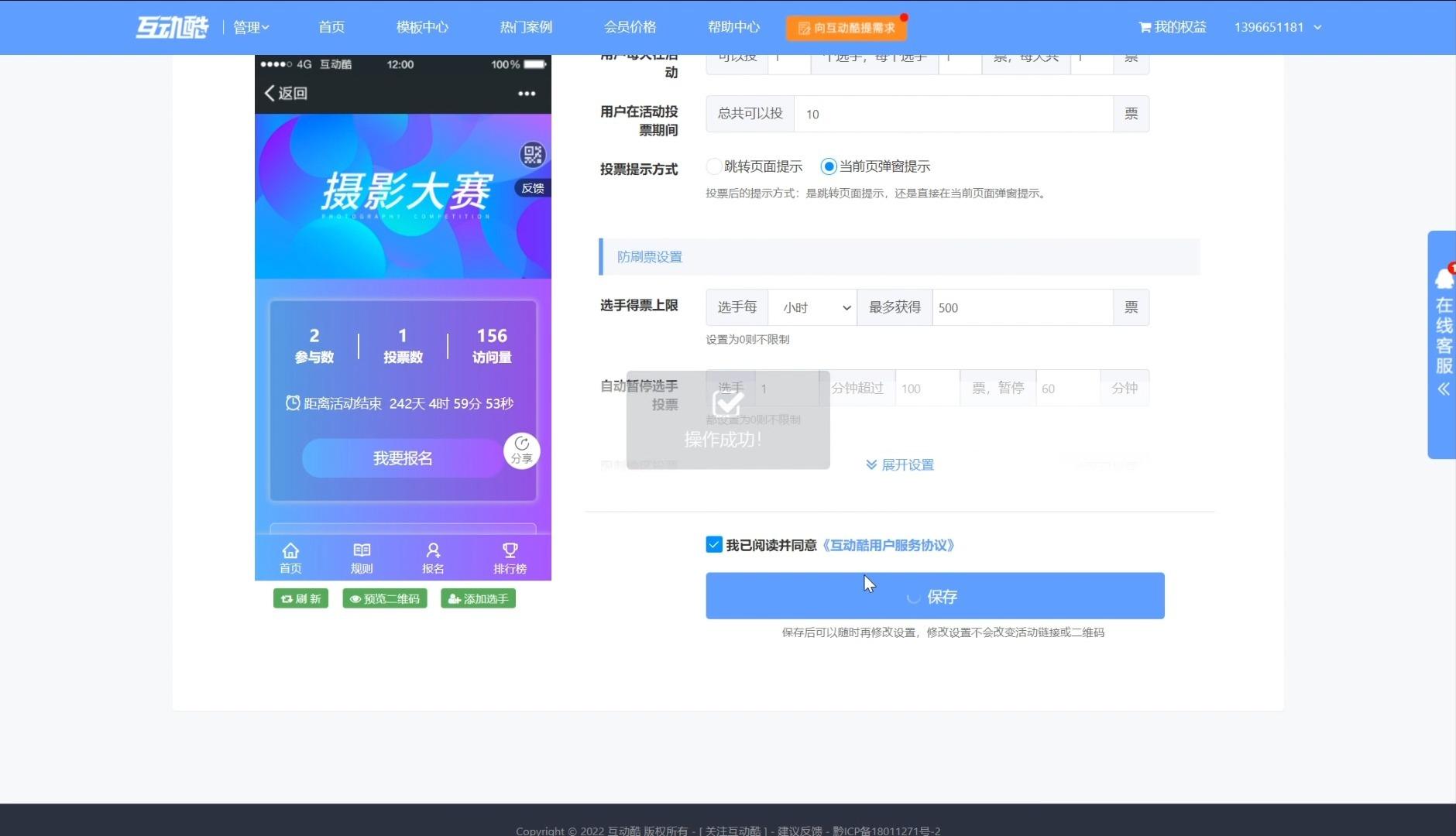Tap the 报名 person icon in preview footer

433,558
